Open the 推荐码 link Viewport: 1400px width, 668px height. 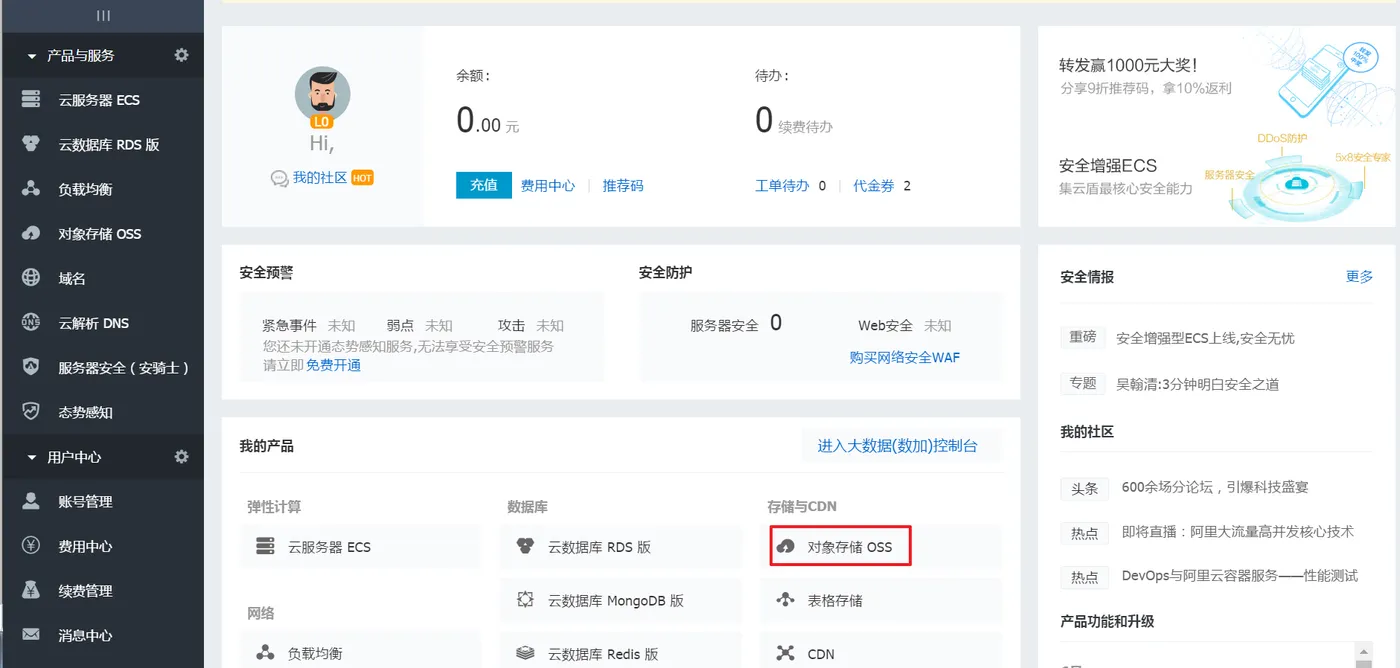click(x=623, y=185)
